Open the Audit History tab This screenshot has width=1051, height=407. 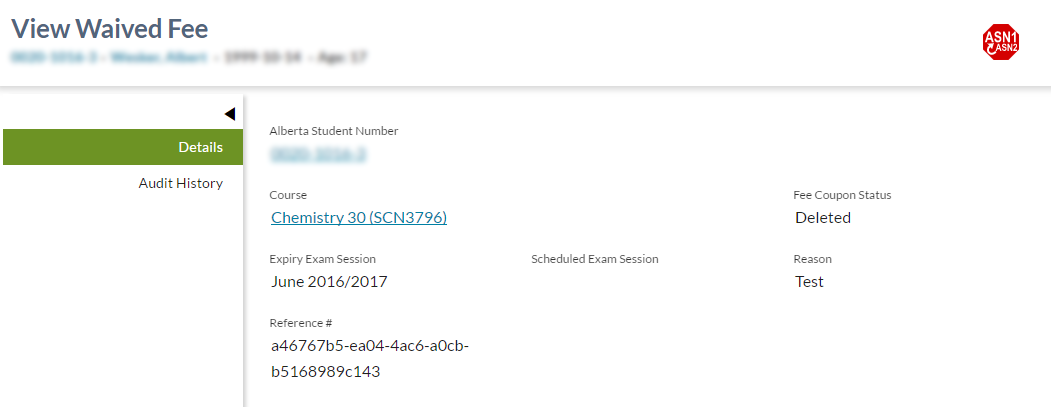coord(180,183)
